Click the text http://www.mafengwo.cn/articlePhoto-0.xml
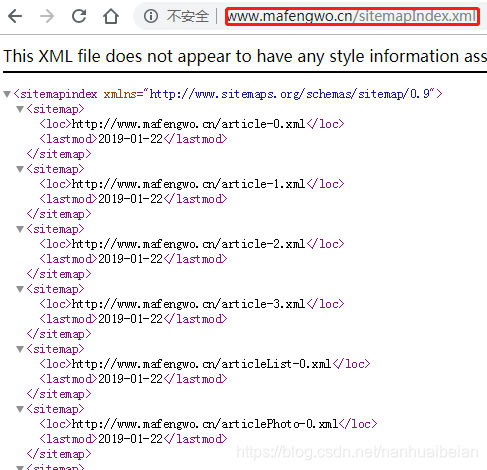487x470 pixels. point(205,424)
